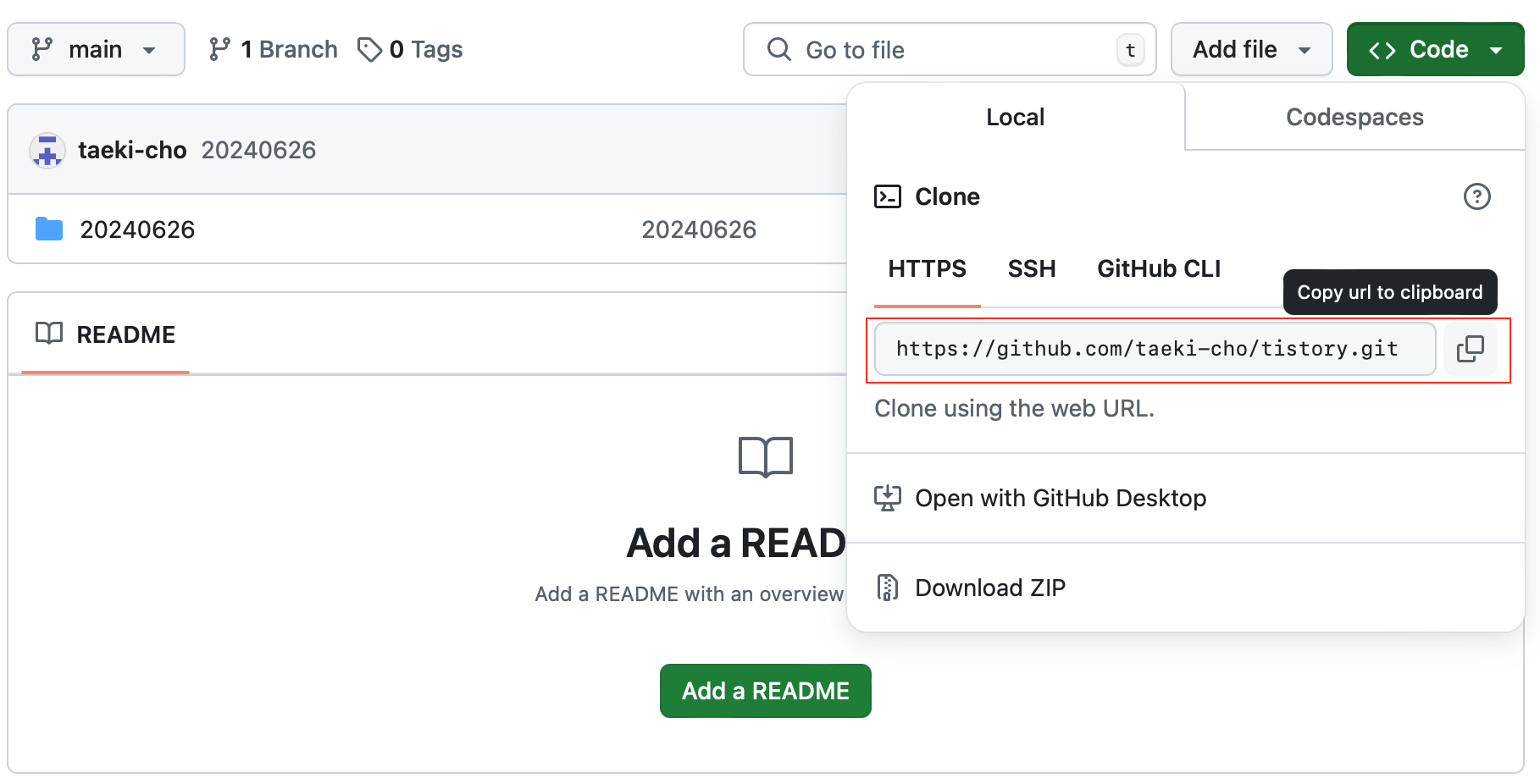
Task: Click the terminal icon next to Clone
Action: coord(888,196)
